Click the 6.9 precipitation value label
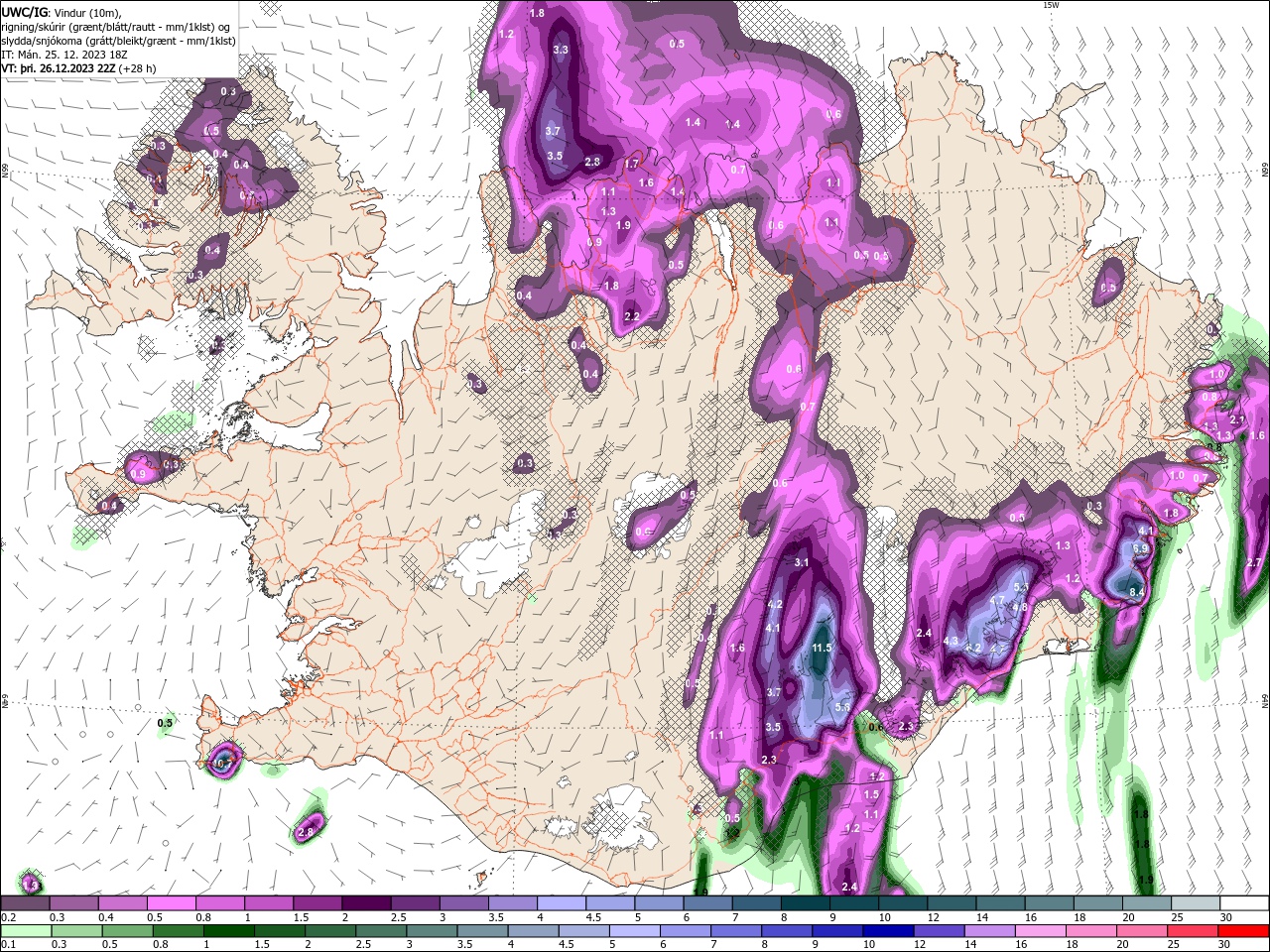This screenshot has width=1270, height=952. pyautogui.click(x=1140, y=547)
